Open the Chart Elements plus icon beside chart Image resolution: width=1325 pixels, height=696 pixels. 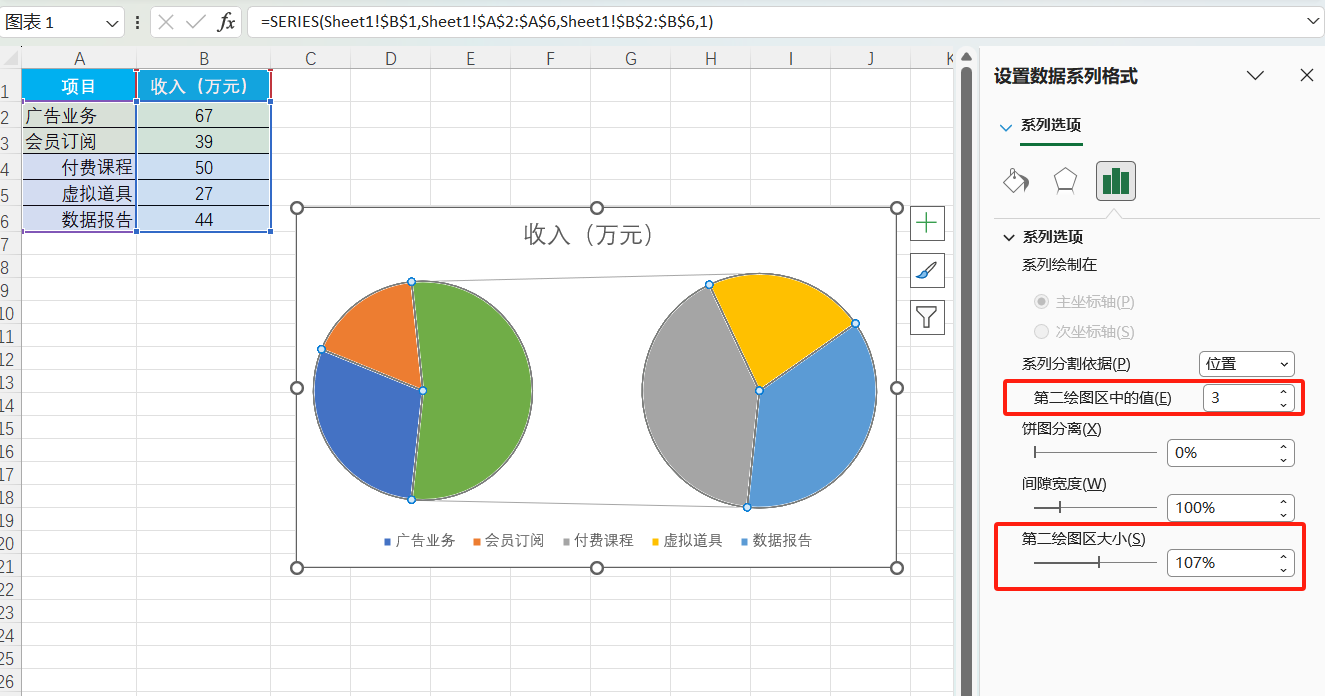[x=927, y=223]
